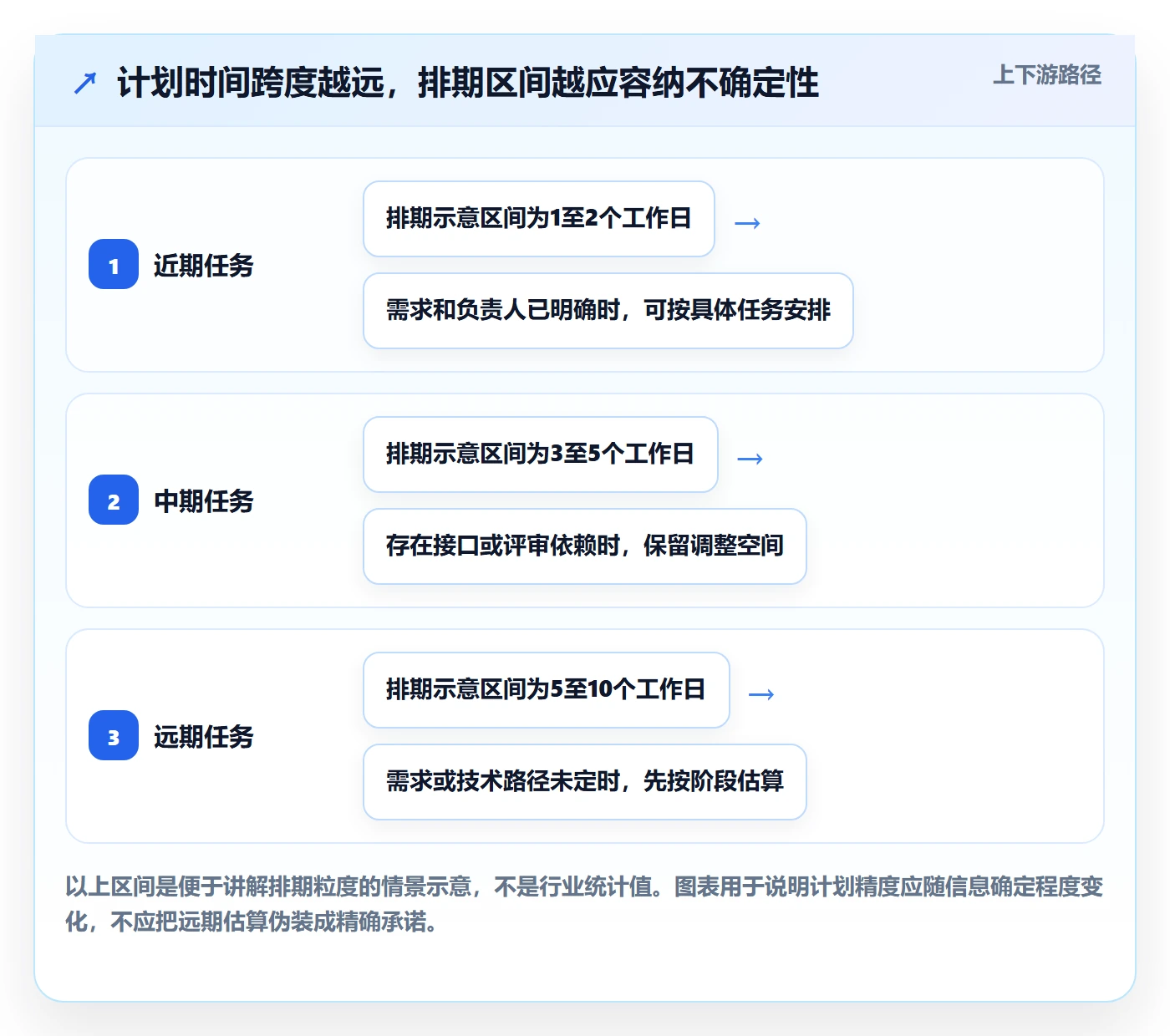Screen dimensions: 1170x1036
Task: Click the blue number 1 badge
Action: pos(114,264)
